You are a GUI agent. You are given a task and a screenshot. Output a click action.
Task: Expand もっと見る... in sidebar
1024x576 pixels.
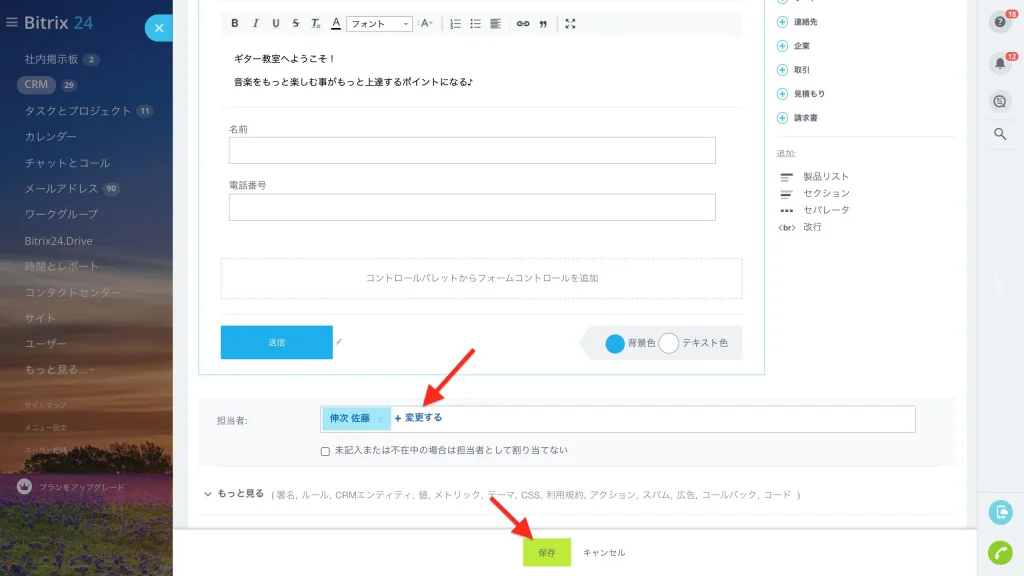pos(59,370)
